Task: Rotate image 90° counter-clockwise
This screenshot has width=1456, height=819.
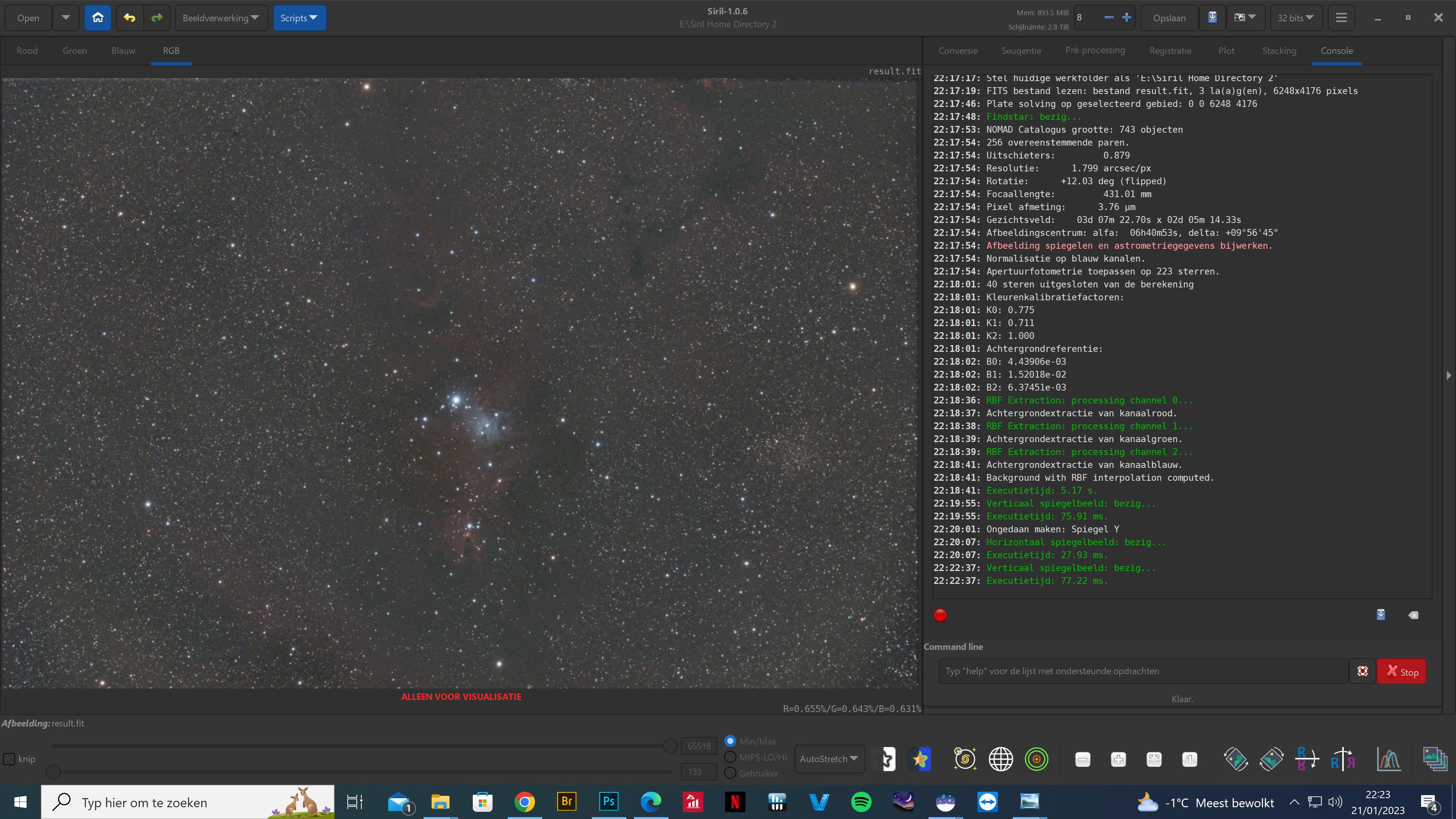Action: 1236,759
